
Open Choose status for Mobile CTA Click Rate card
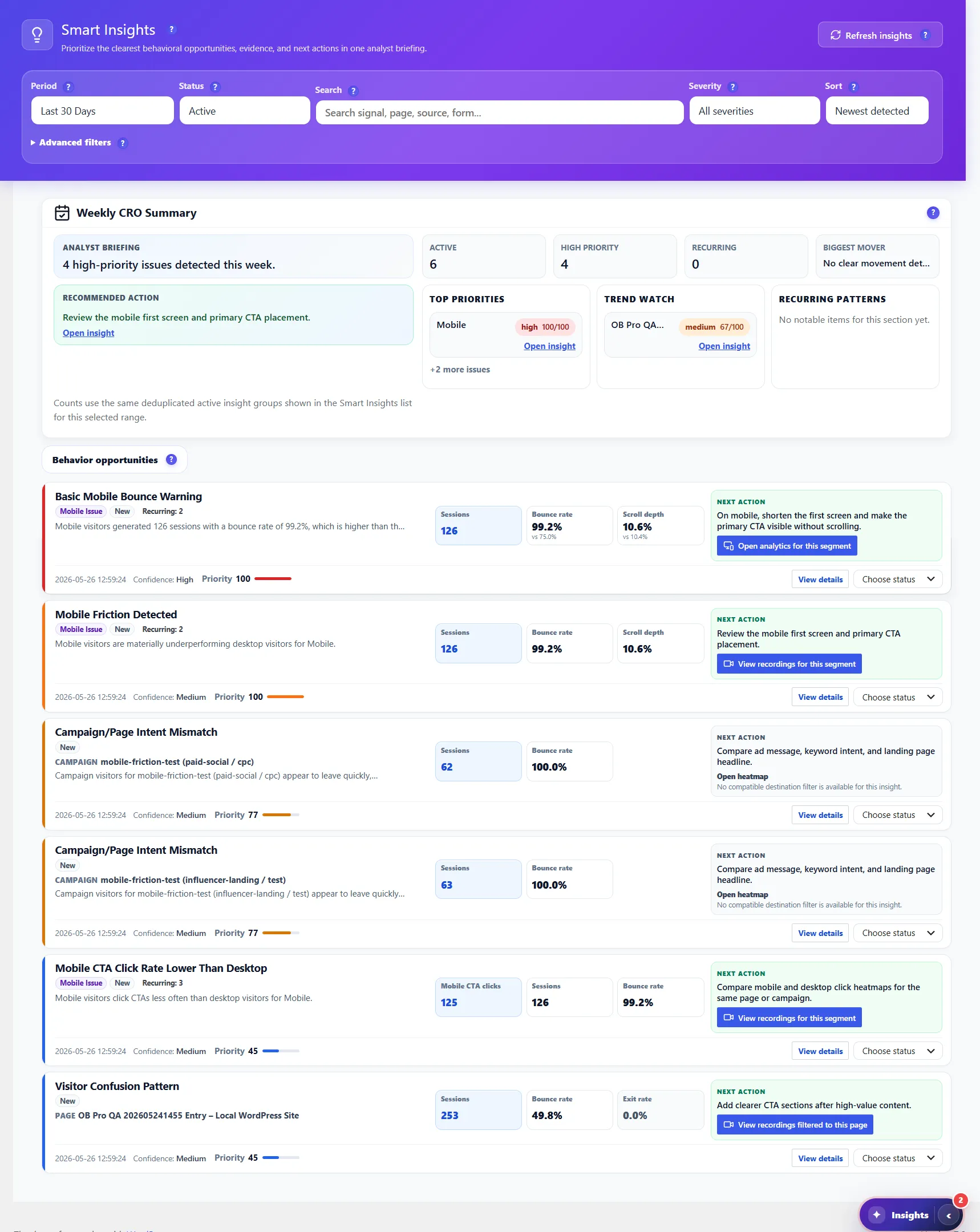tap(898, 1051)
